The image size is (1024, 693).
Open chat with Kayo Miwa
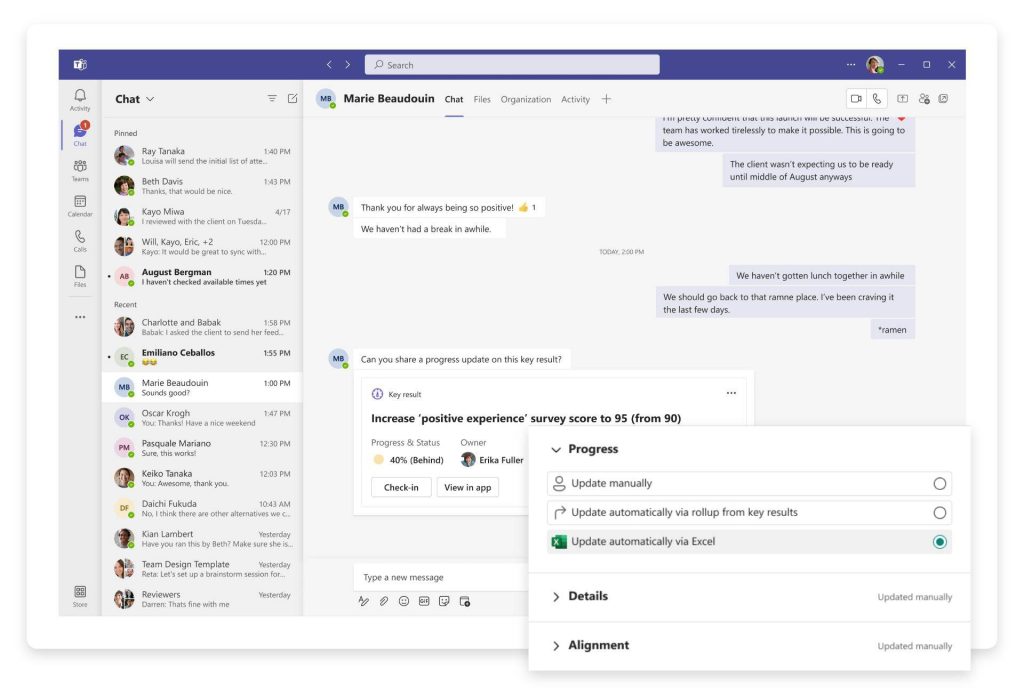[x=202, y=216]
